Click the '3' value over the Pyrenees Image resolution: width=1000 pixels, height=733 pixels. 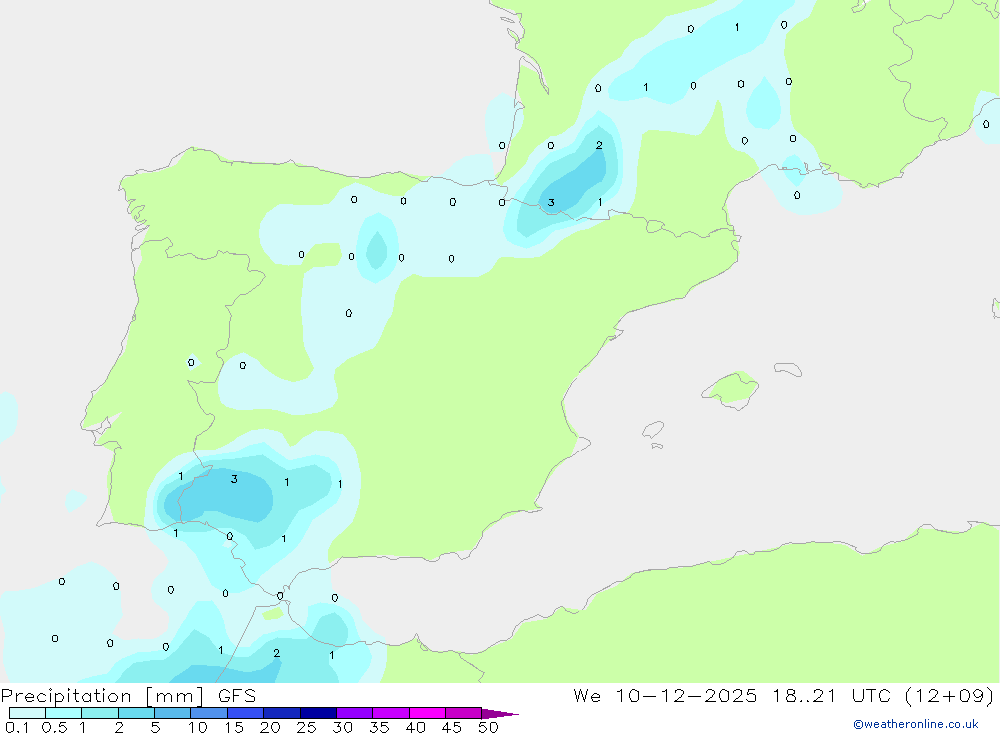click(x=551, y=202)
